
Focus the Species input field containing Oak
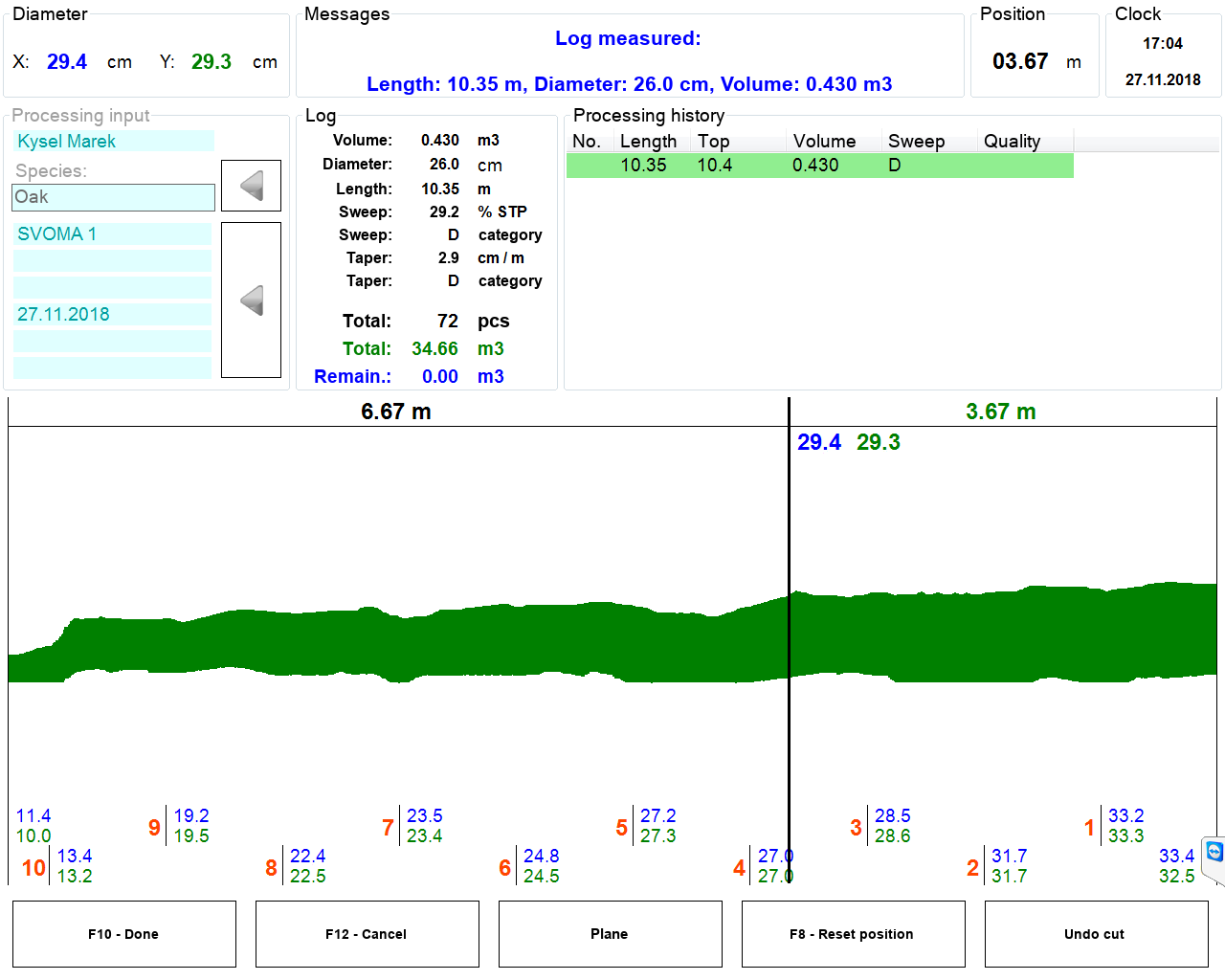tap(114, 197)
